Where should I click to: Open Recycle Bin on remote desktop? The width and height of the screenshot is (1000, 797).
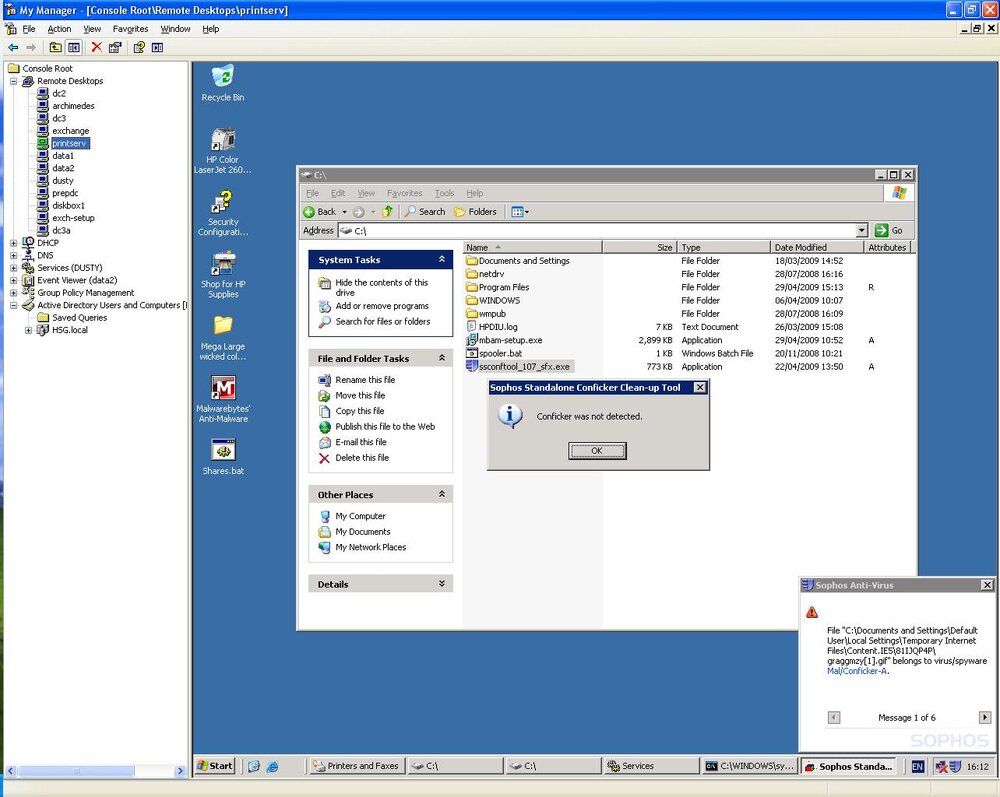(223, 83)
